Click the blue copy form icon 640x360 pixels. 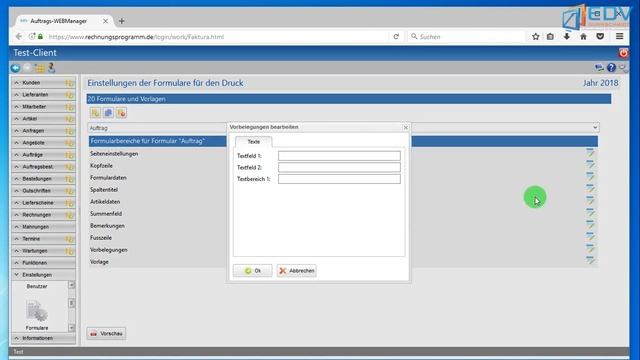[108, 113]
